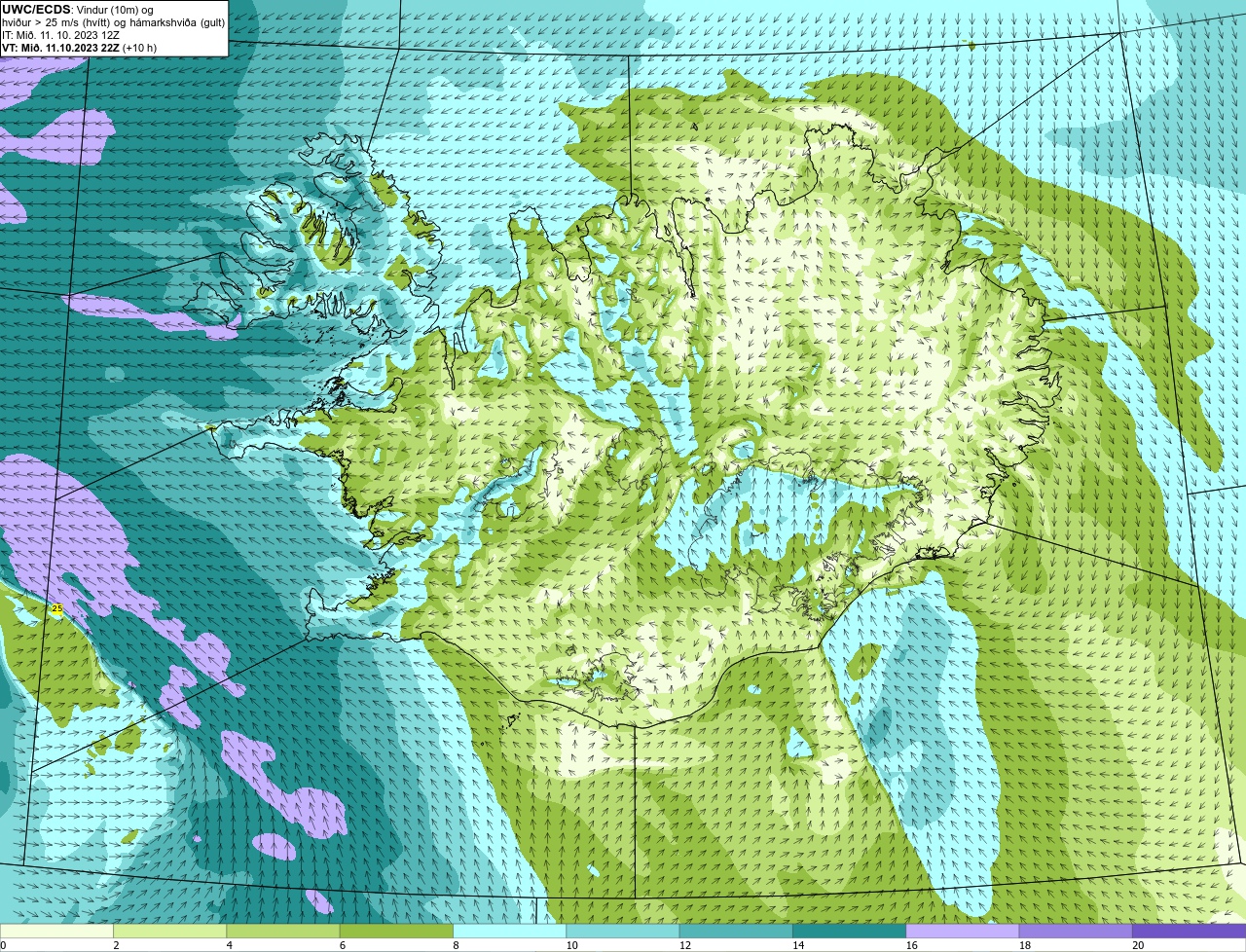Click the 'VT: Mið. 11.10.2023 22Z (+10 h)' line
This screenshot has height=952, width=1246.
79,47
